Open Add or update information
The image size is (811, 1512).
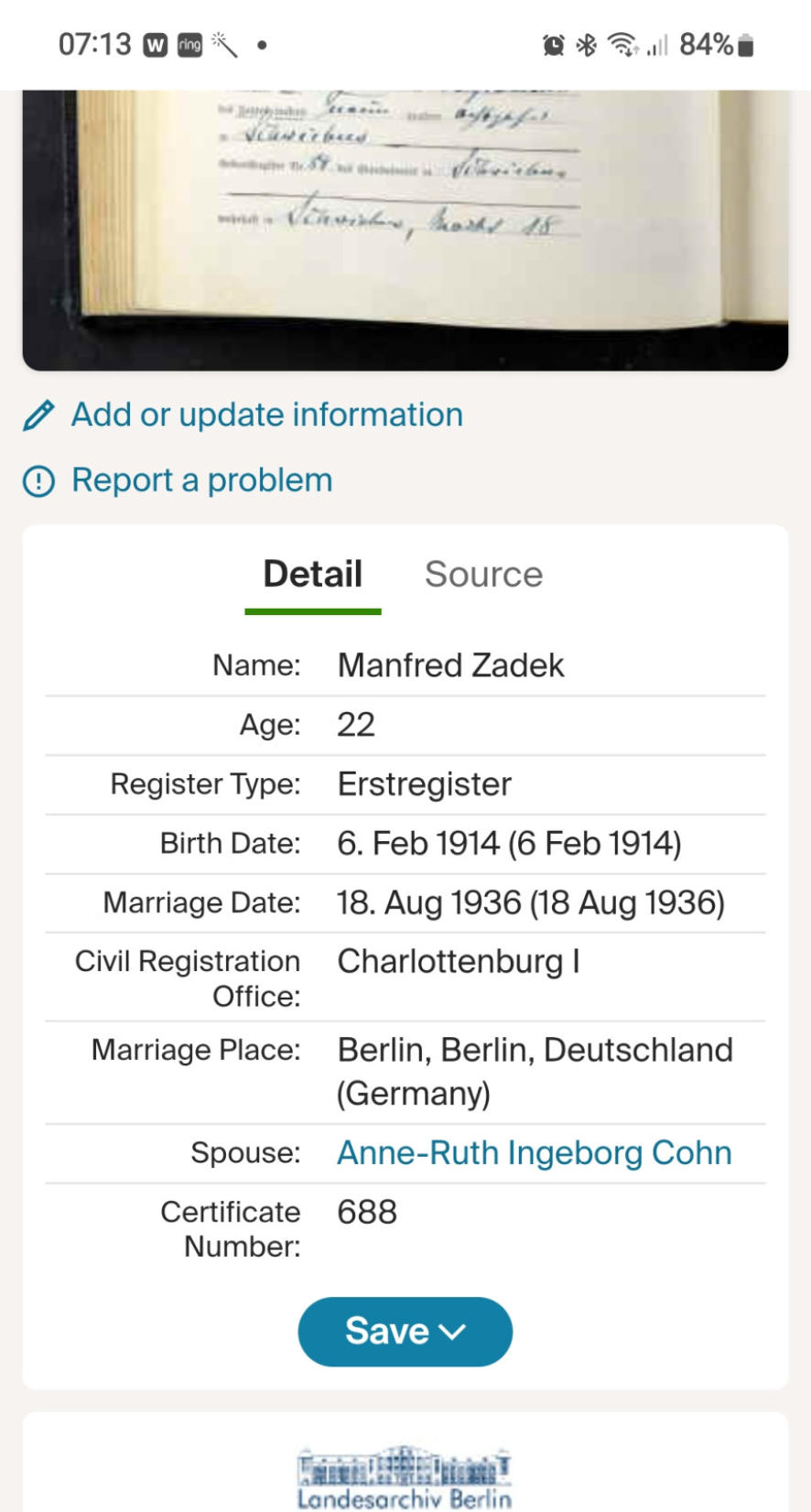[x=267, y=416]
